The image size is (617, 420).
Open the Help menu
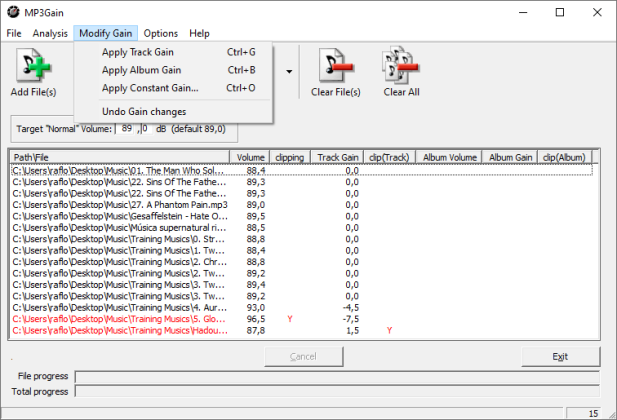click(x=199, y=33)
